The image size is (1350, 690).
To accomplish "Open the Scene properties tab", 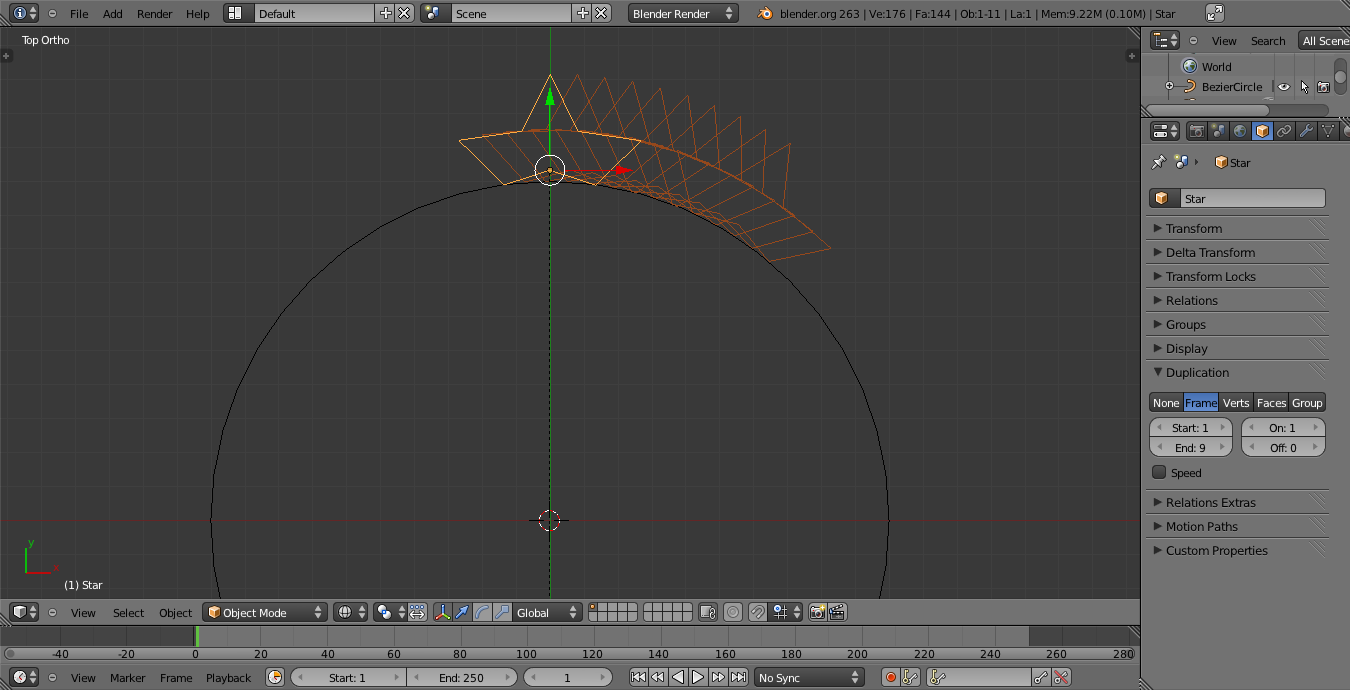I will (1218, 131).
